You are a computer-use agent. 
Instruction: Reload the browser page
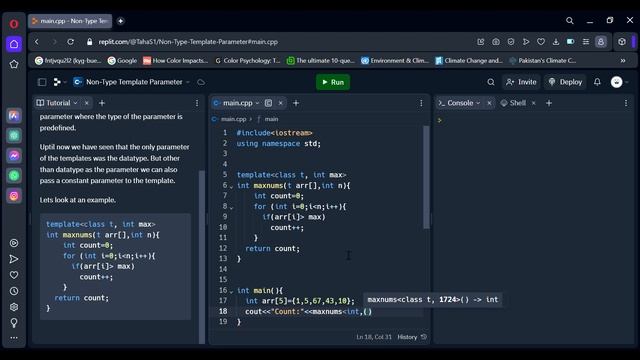coord(71,42)
